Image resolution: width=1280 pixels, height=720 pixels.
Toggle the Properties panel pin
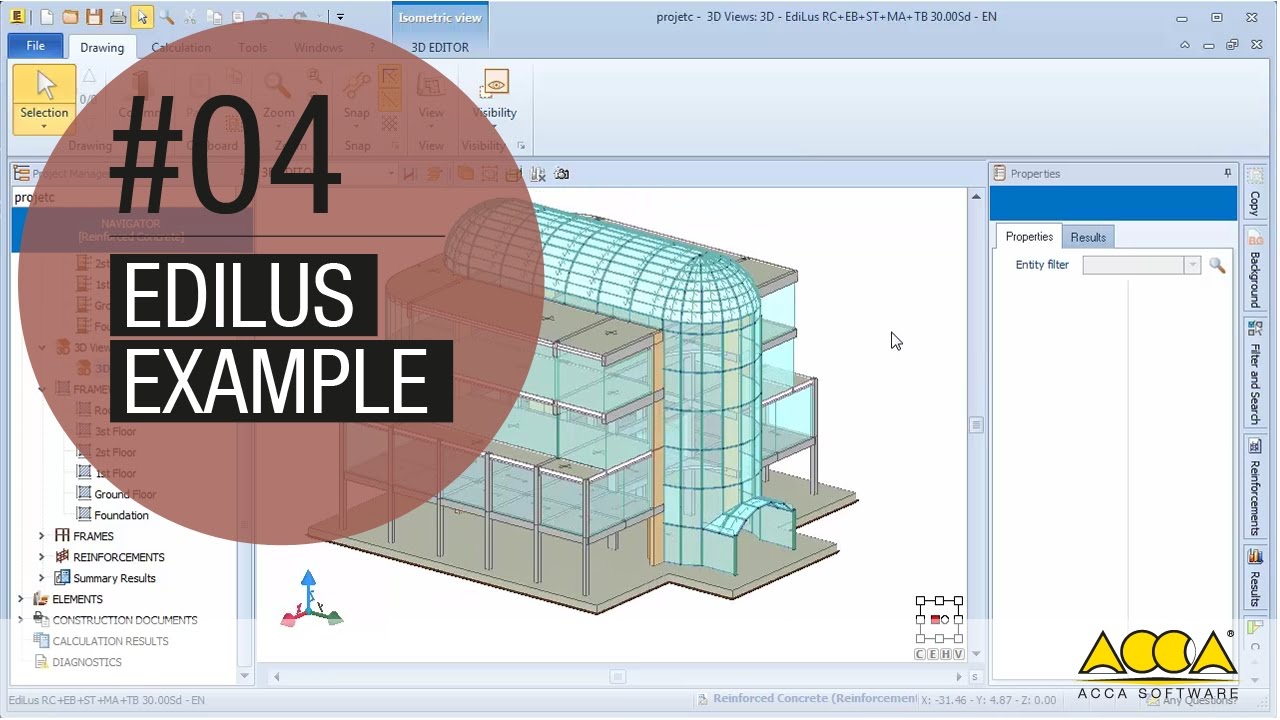[x=1228, y=173]
